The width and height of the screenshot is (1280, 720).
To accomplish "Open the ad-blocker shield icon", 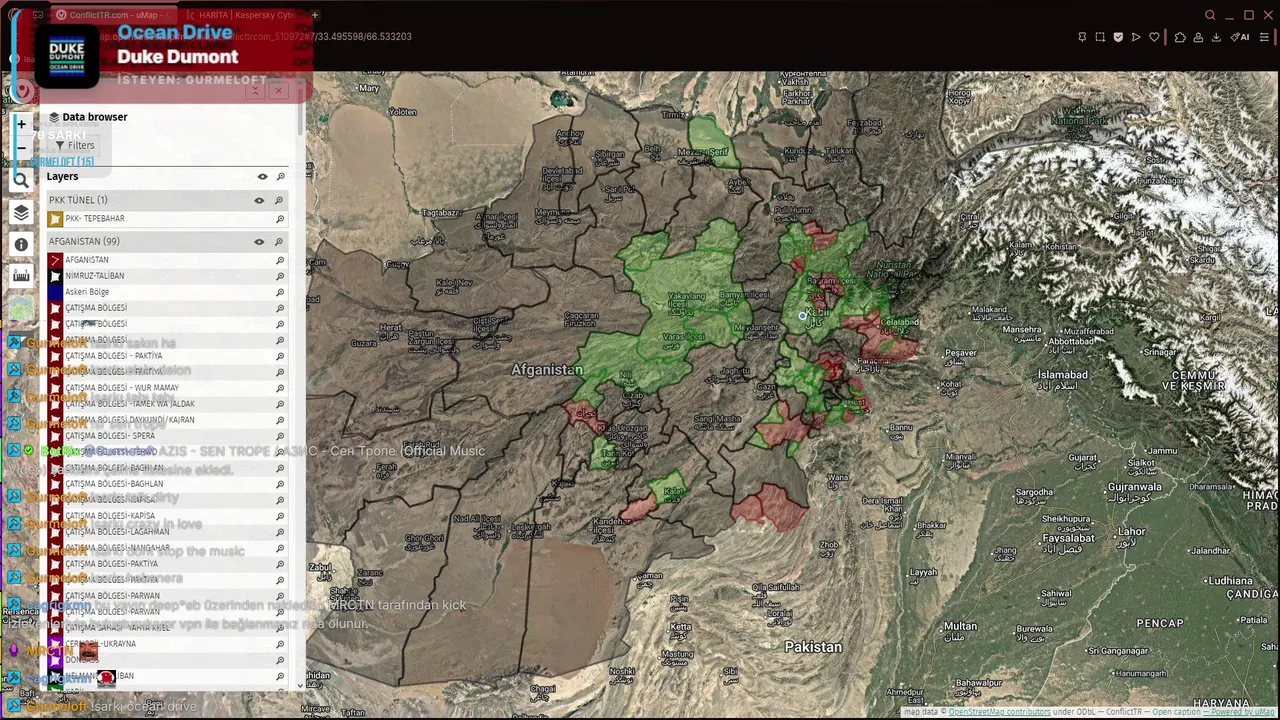I will click(x=1118, y=37).
